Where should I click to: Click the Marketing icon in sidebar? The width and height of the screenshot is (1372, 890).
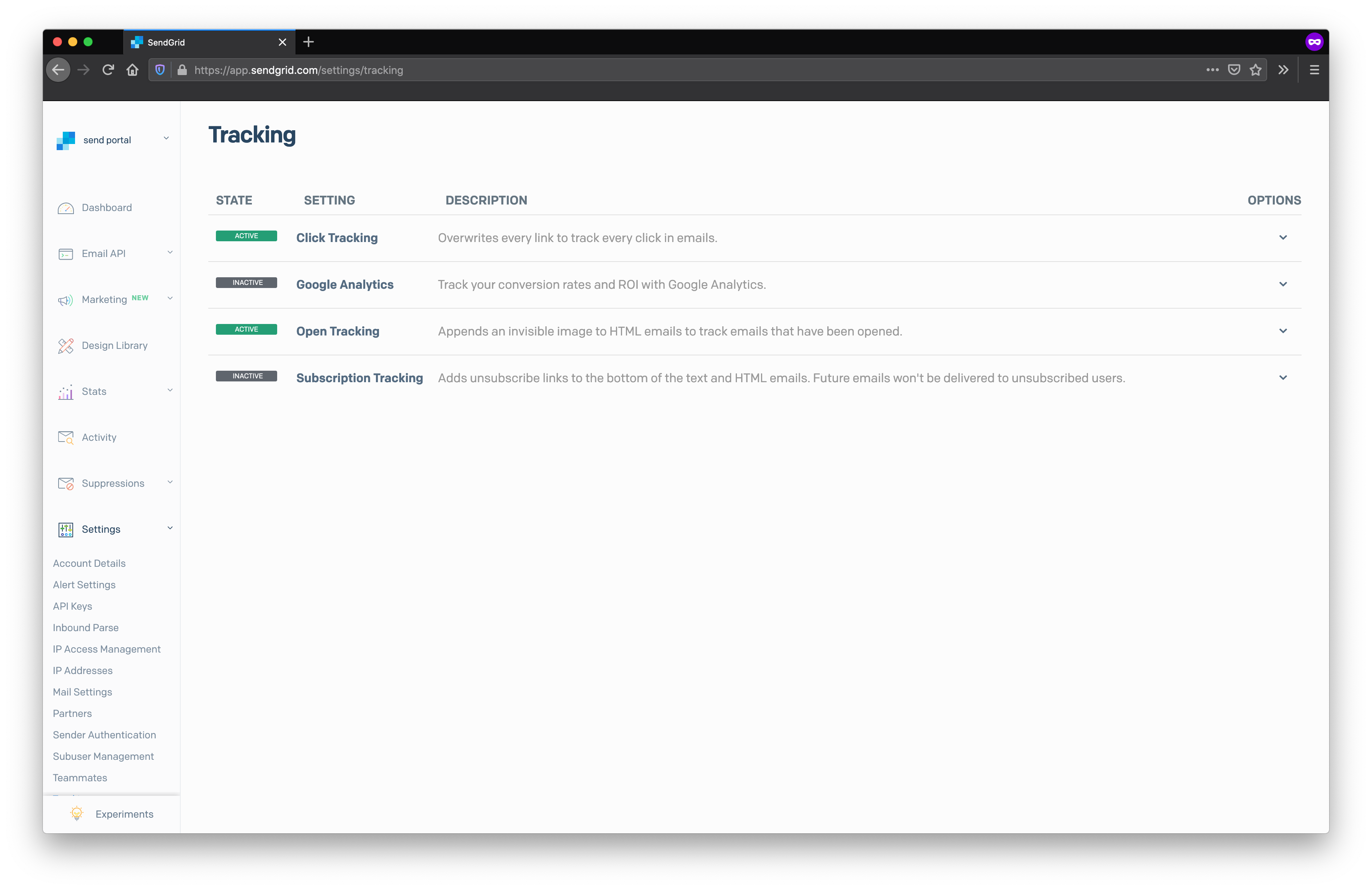[65, 299]
